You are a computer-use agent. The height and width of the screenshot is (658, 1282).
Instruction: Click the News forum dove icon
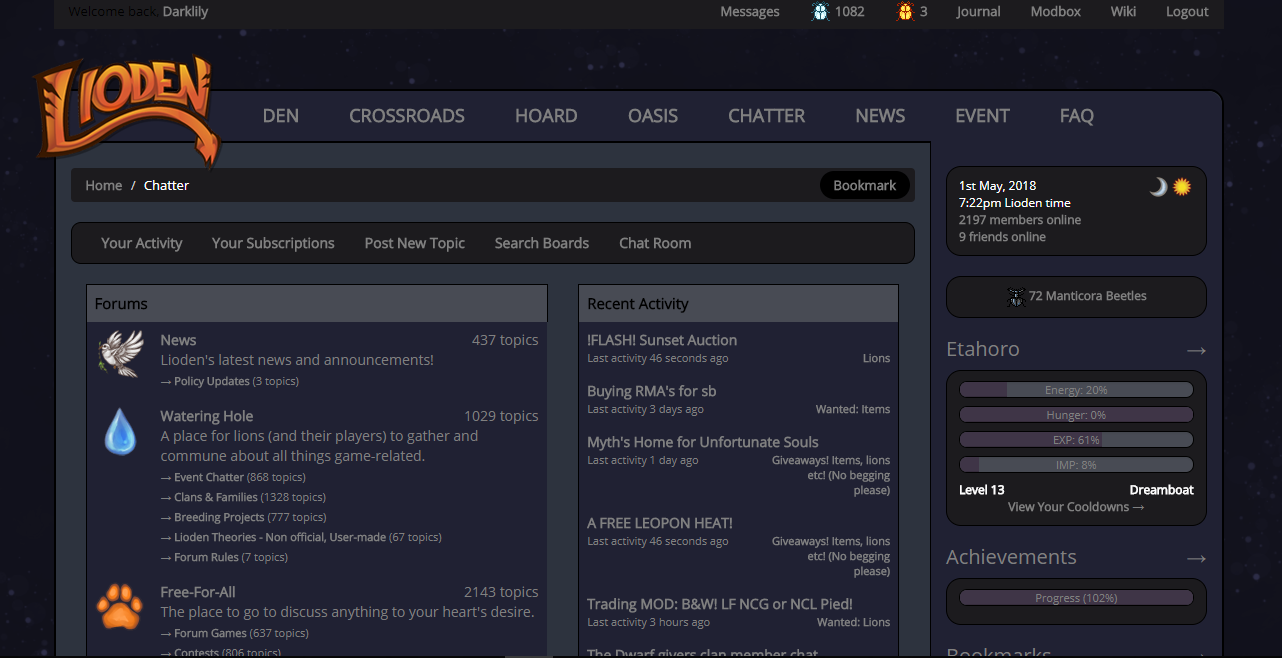121,354
